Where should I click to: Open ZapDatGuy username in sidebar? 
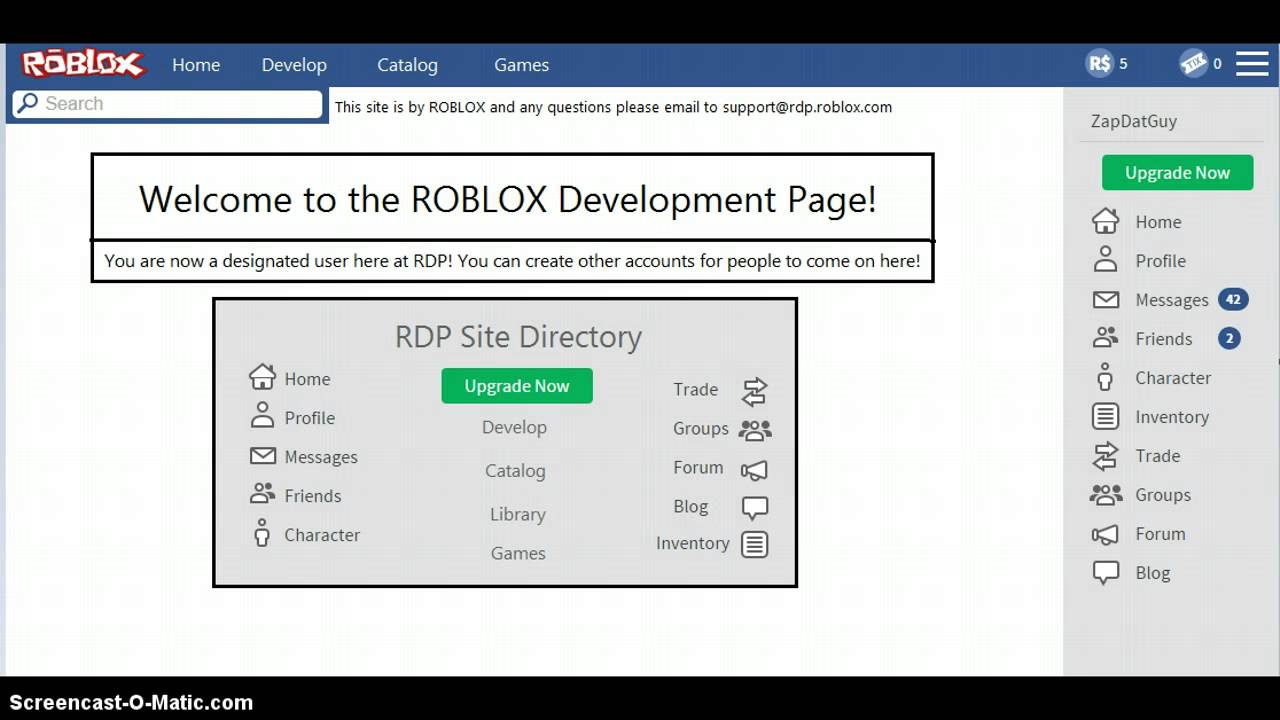(x=1133, y=121)
